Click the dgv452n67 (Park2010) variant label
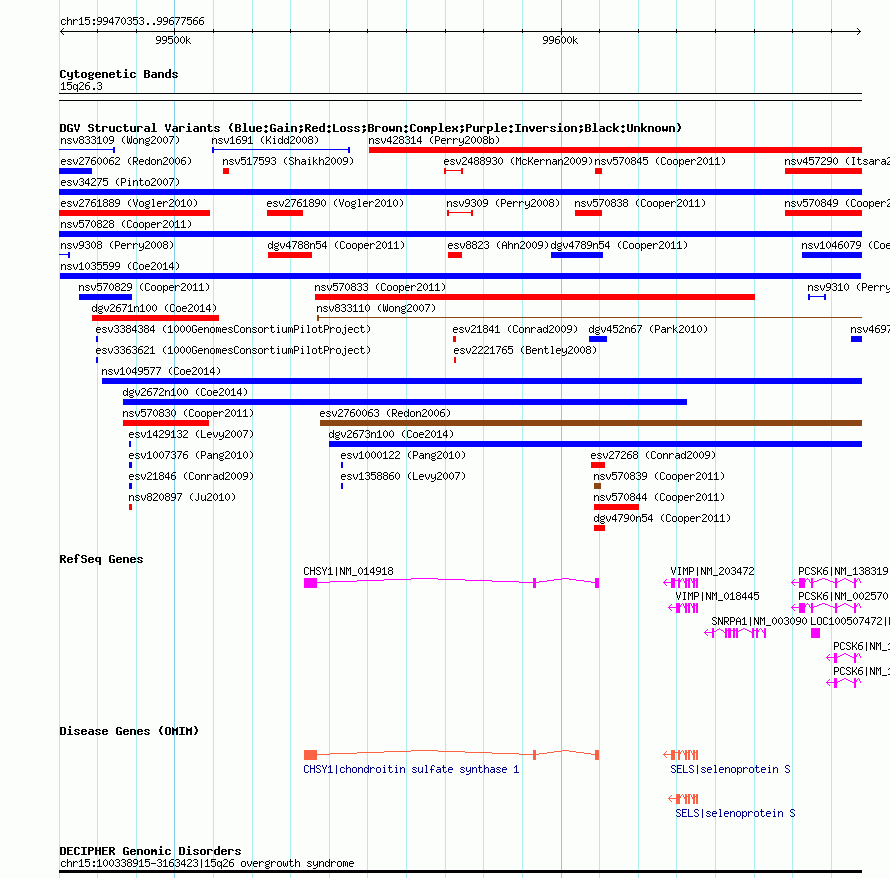The height and width of the screenshot is (878, 890). pyautogui.click(x=648, y=329)
